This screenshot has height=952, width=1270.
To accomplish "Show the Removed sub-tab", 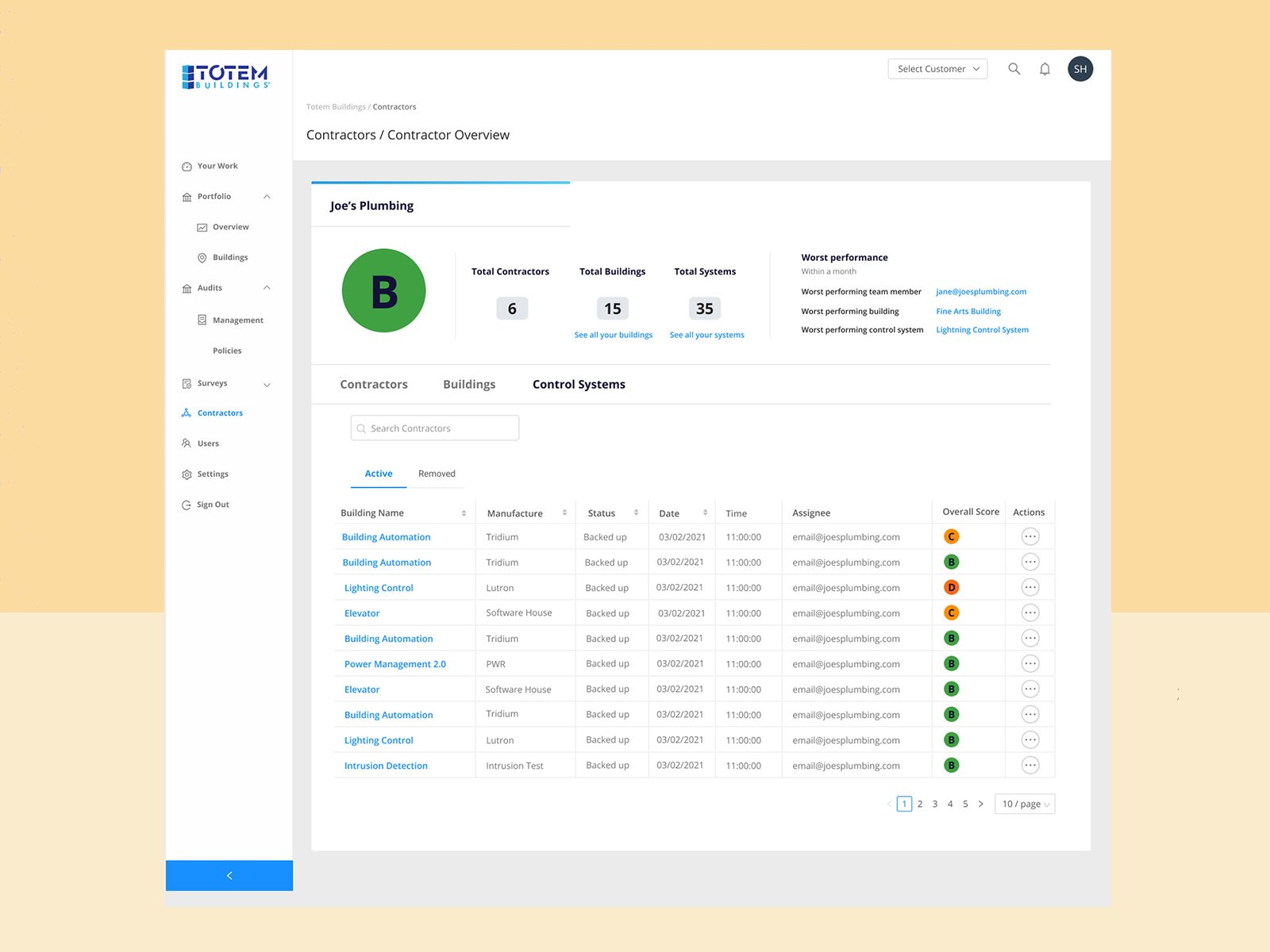I will (437, 474).
